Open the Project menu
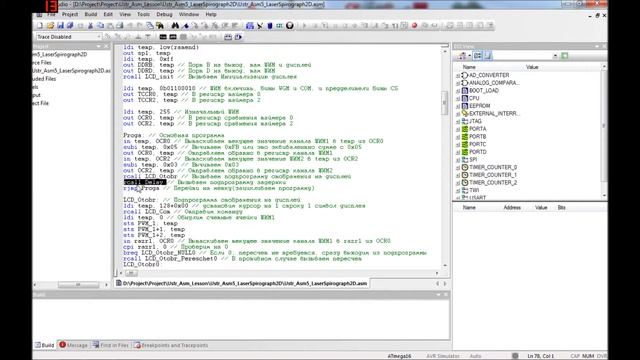This screenshot has width=640, height=360. pos(70,14)
